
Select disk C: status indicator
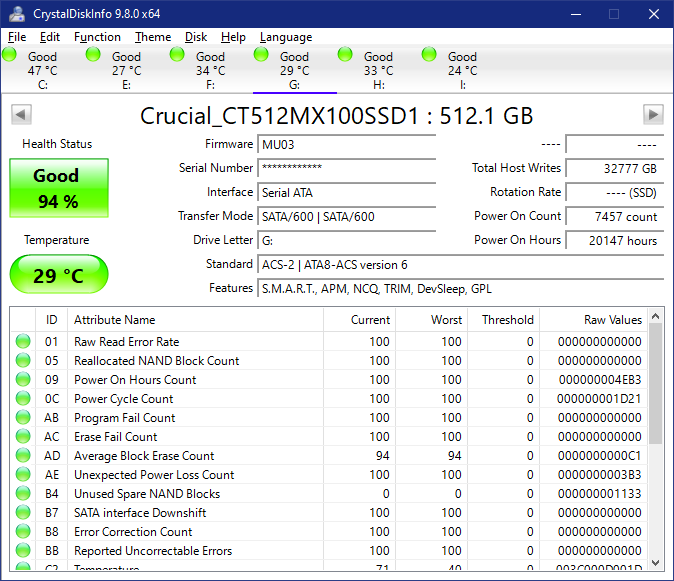pos(9,55)
